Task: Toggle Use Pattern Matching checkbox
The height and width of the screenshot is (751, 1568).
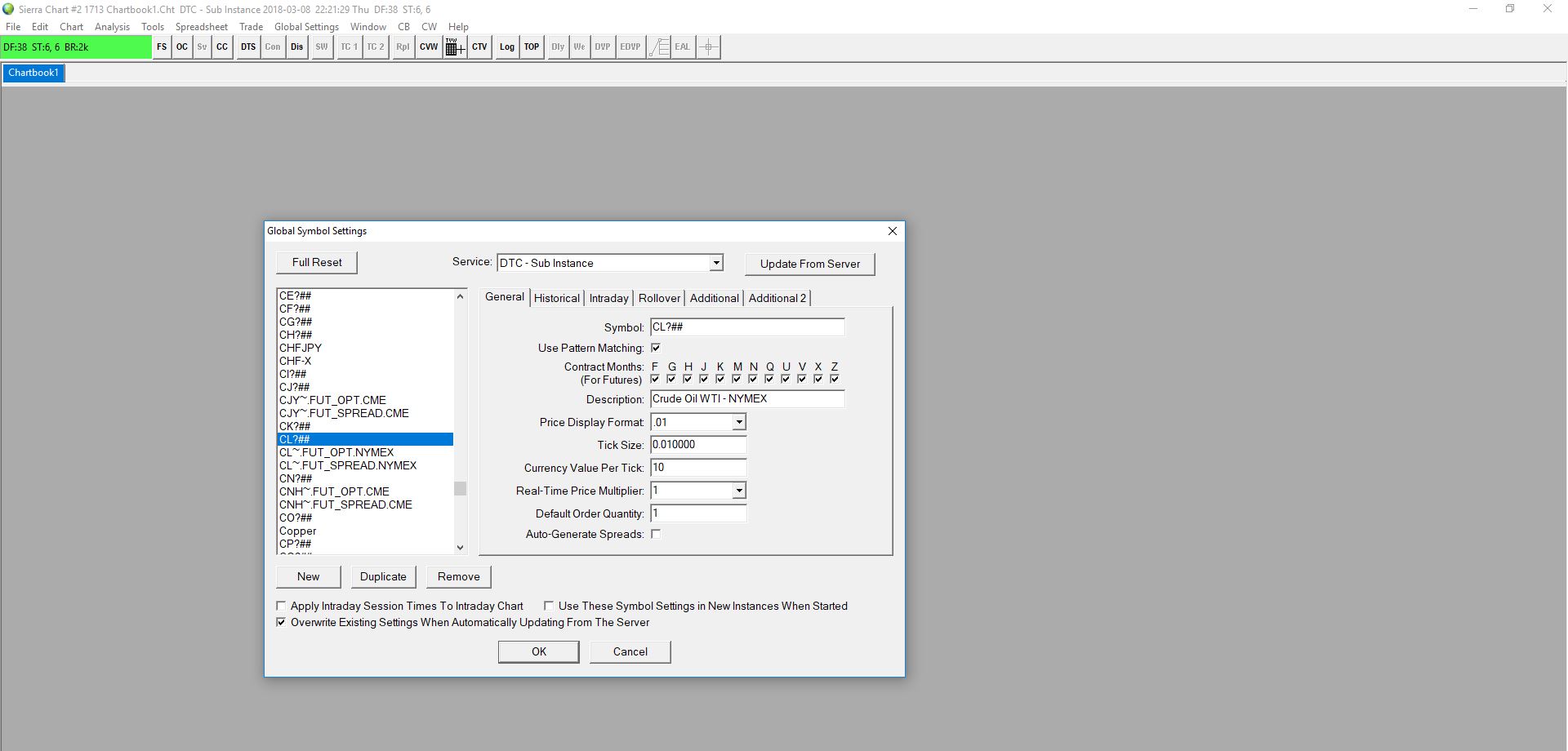Action: [x=656, y=348]
